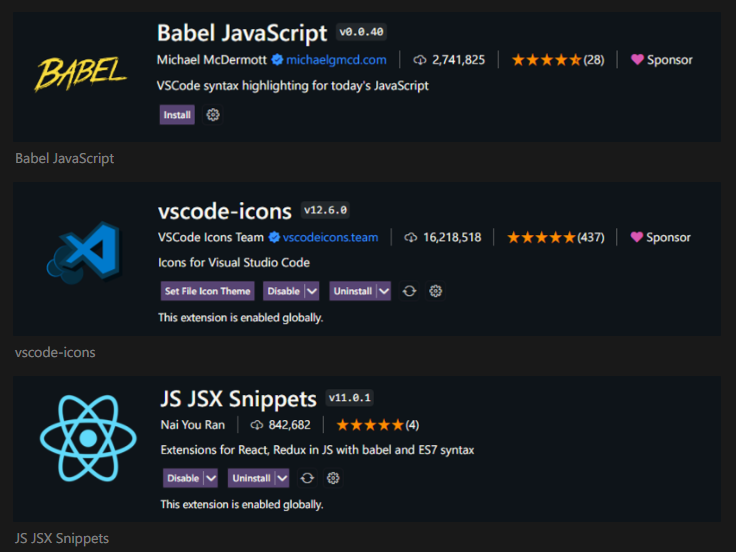The height and width of the screenshot is (552, 736).
Task: Click the Babel logo thumbnail
Action: click(x=81, y=73)
